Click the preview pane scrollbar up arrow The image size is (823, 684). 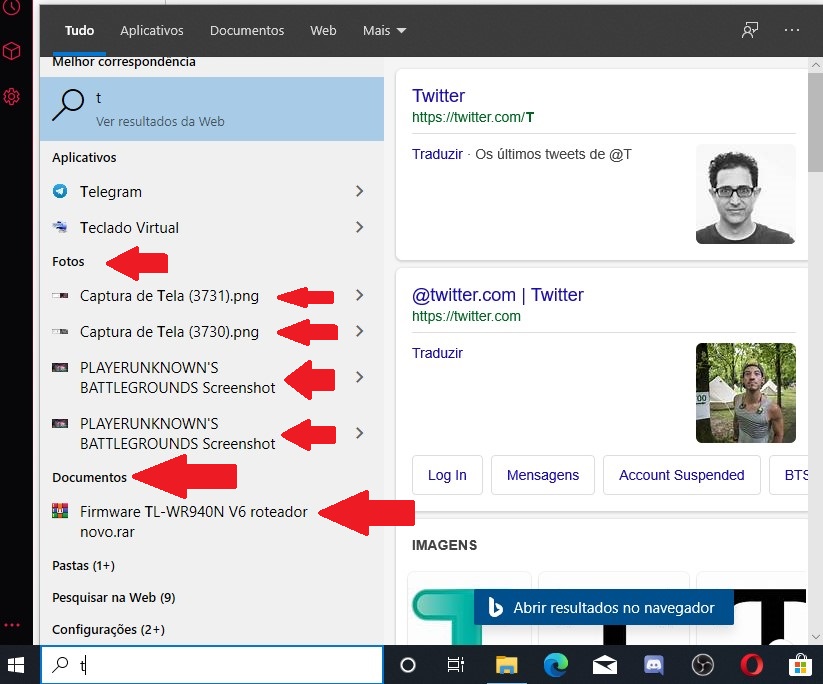815,65
